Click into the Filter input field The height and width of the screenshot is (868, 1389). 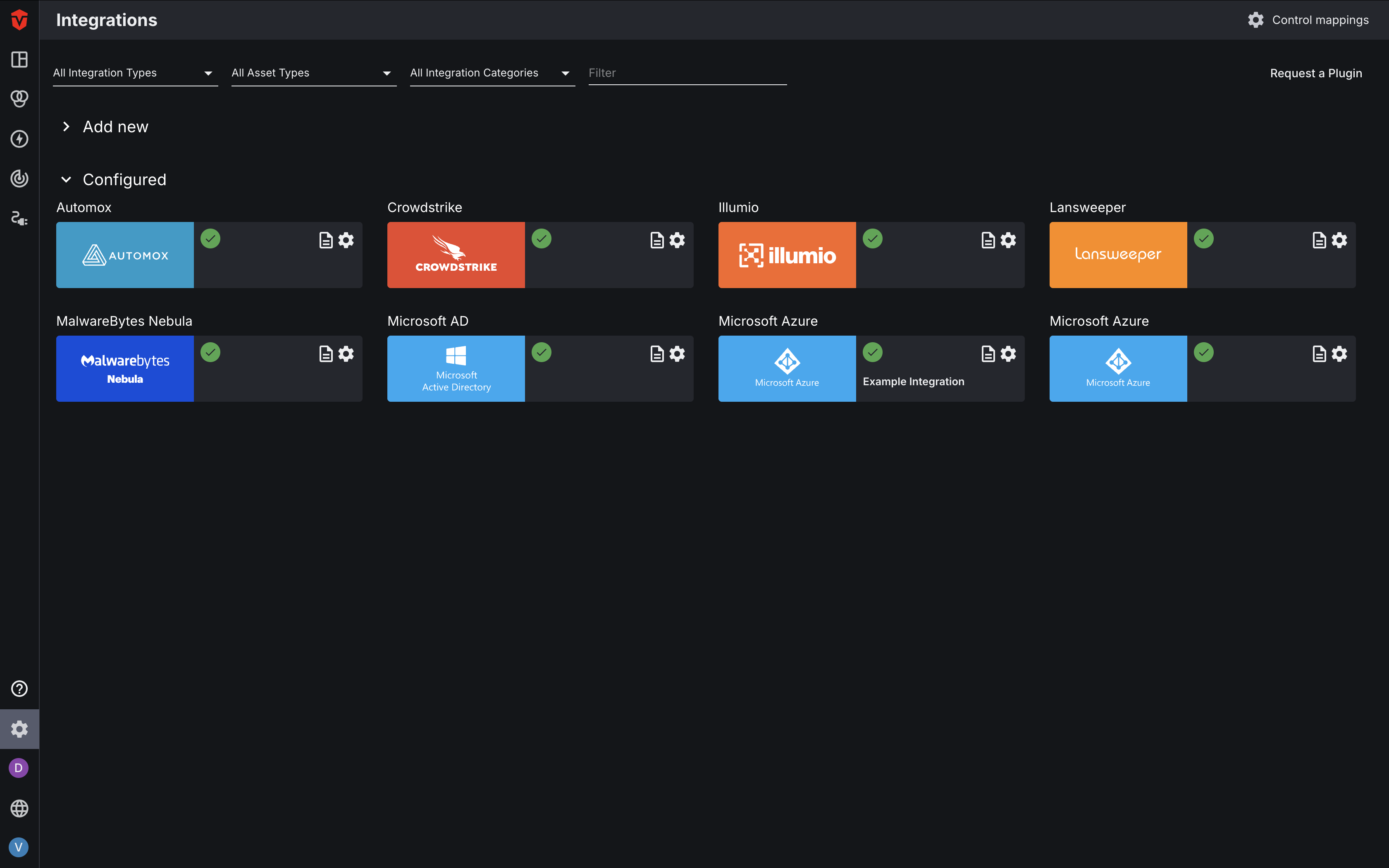687,73
